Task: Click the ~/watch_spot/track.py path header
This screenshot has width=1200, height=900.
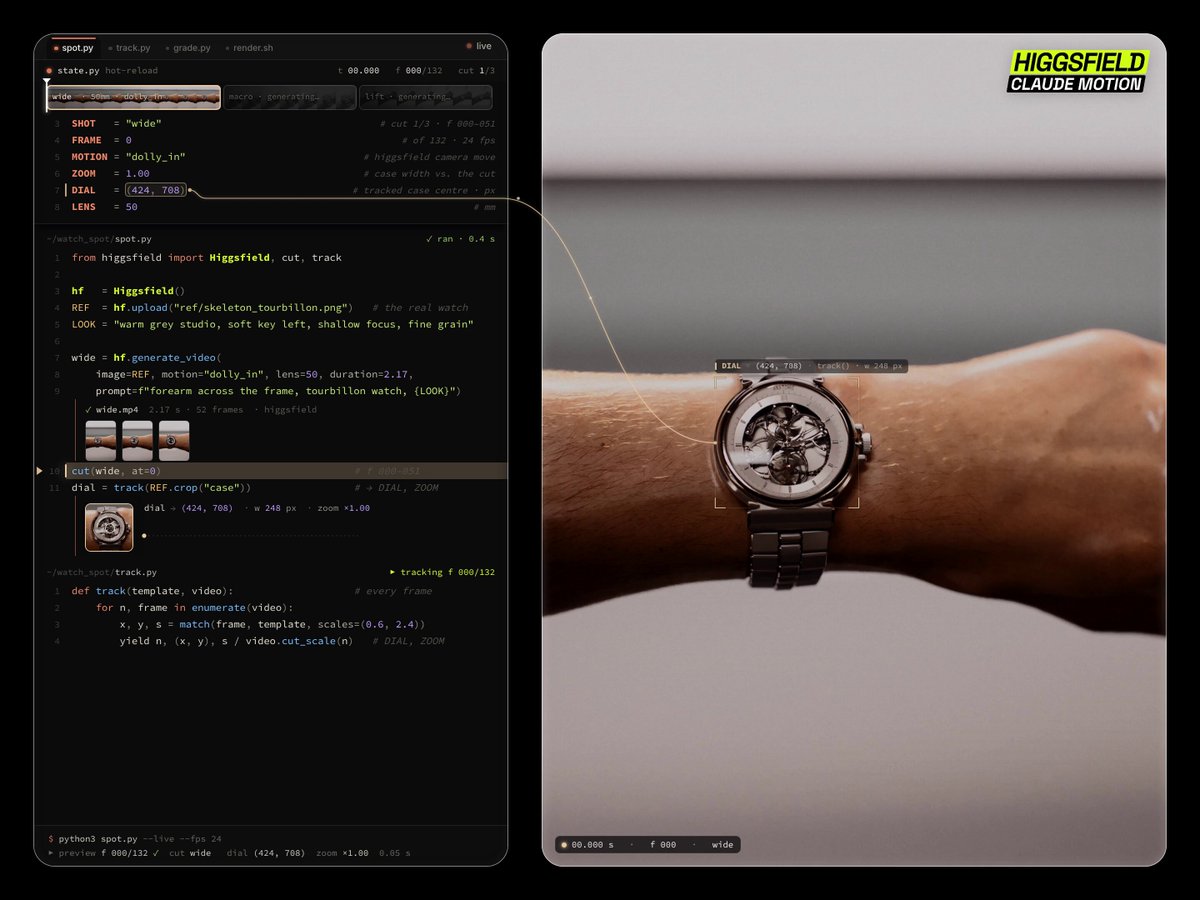Action: point(102,573)
